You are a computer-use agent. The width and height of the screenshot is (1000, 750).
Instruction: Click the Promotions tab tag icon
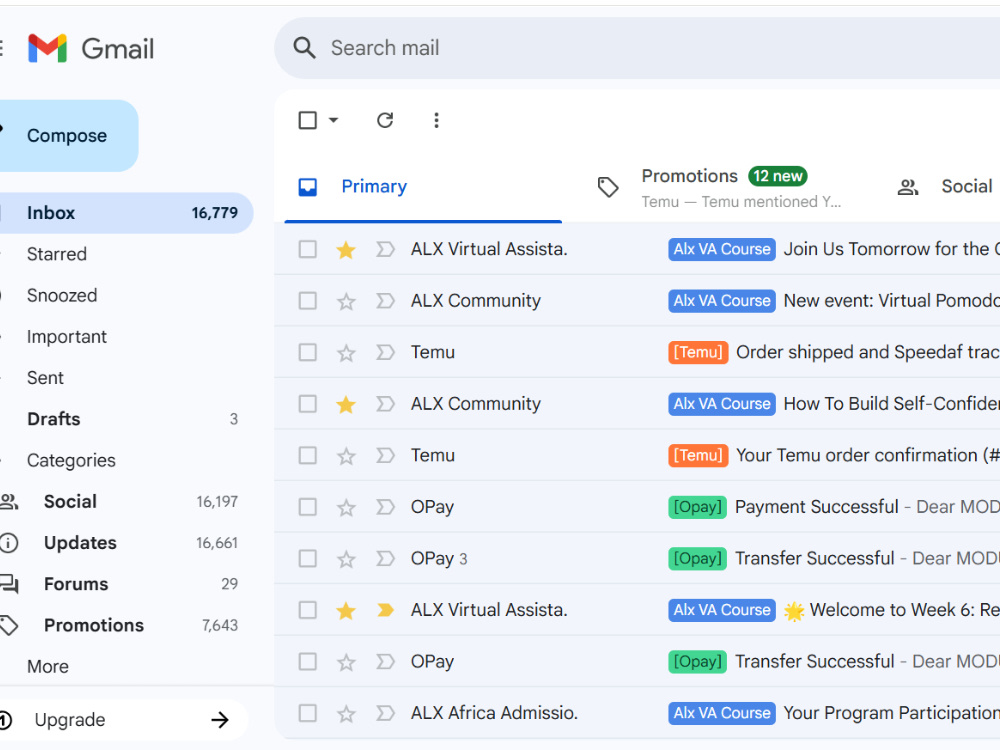point(608,187)
